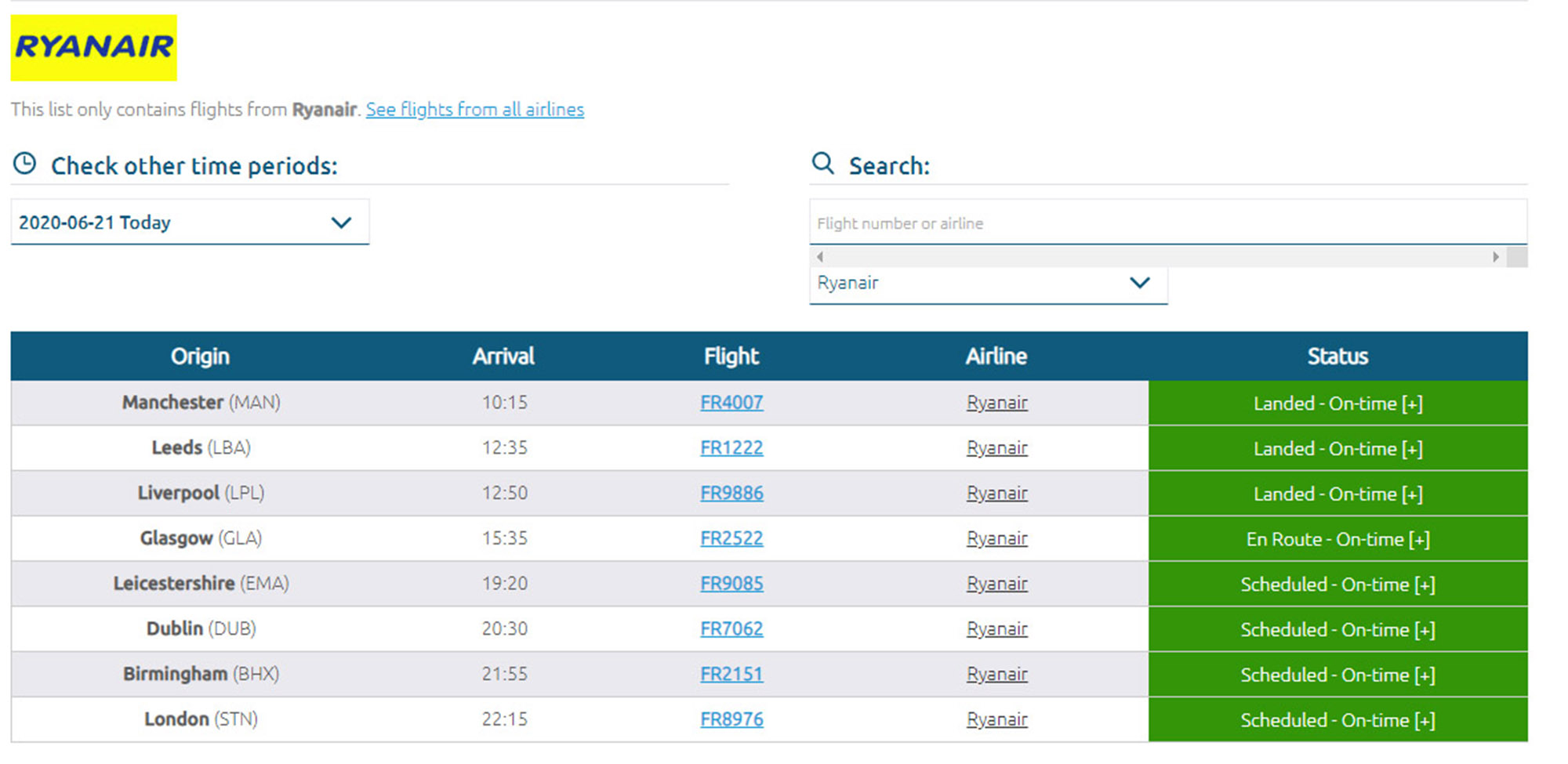Screen dimensions: 1568x764
Task: Click arrival time 12:35
Action: tap(504, 448)
